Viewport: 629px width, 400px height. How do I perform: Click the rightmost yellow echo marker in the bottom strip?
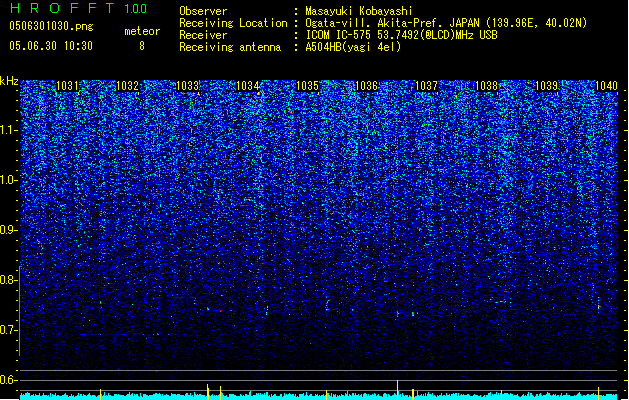(599, 393)
